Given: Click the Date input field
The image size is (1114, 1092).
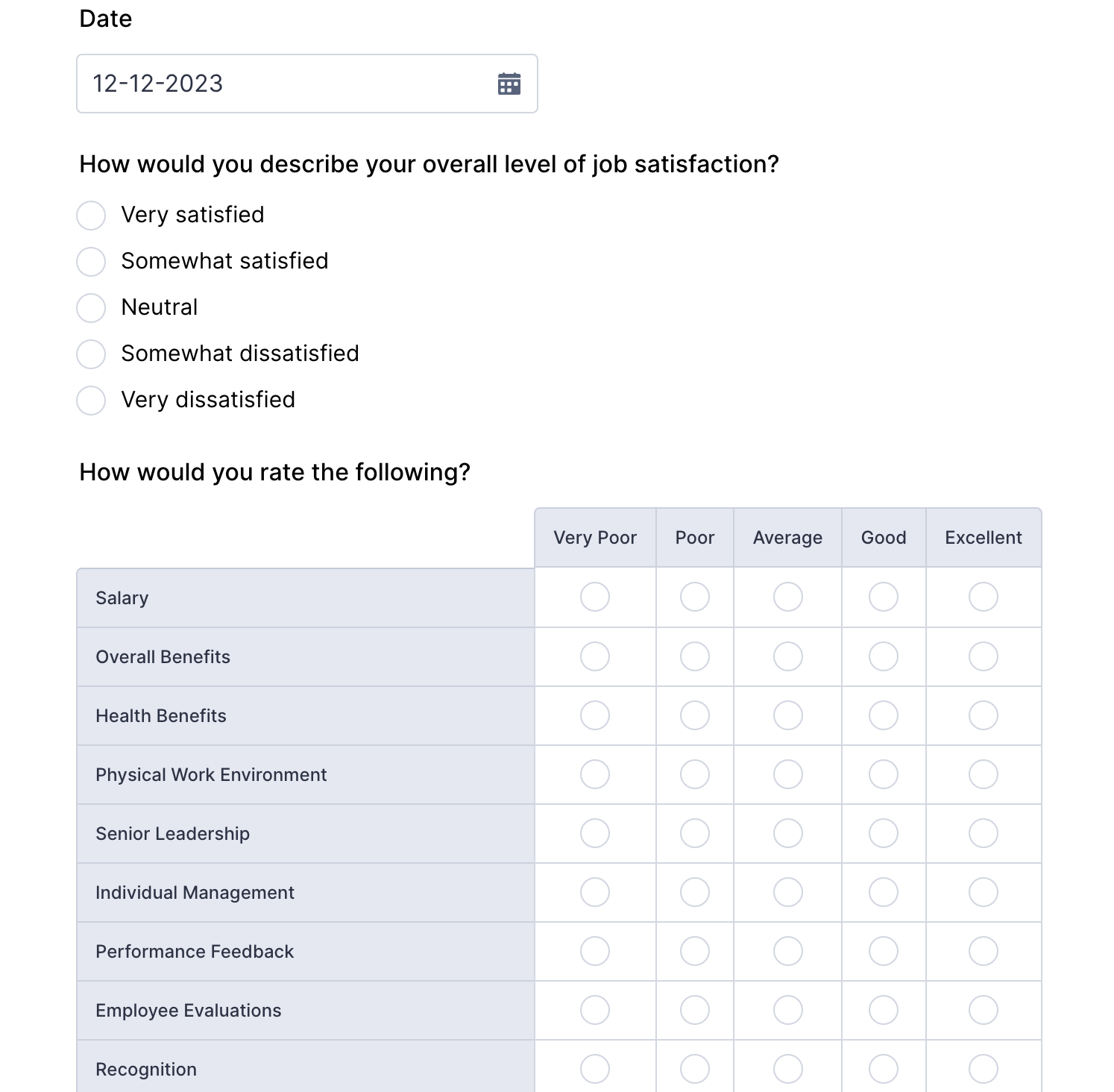Looking at the screenshot, I should pyautogui.click(x=283, y=84).
